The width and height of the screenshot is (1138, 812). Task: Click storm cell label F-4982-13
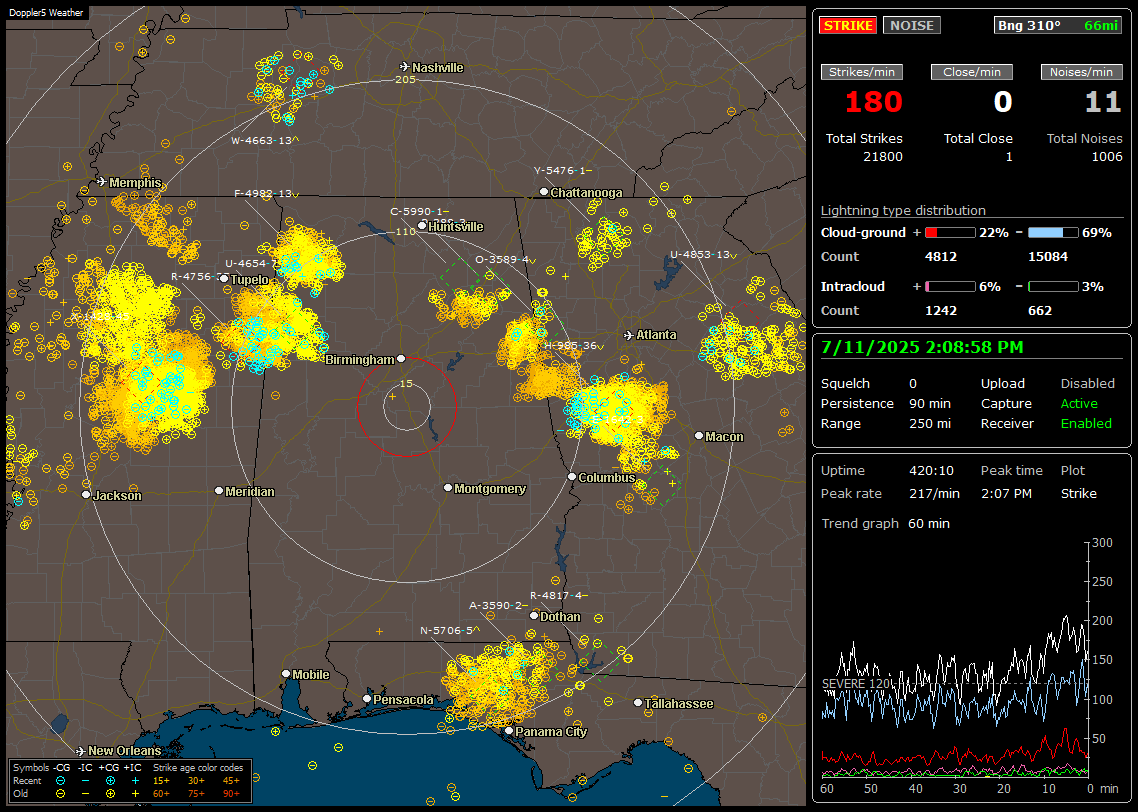(x=266, y=194)
